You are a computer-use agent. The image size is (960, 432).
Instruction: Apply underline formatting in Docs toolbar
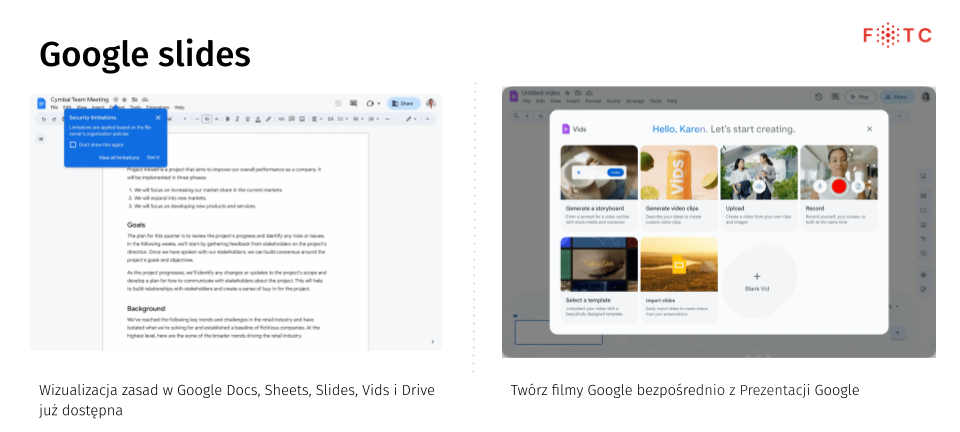(247, 119)
